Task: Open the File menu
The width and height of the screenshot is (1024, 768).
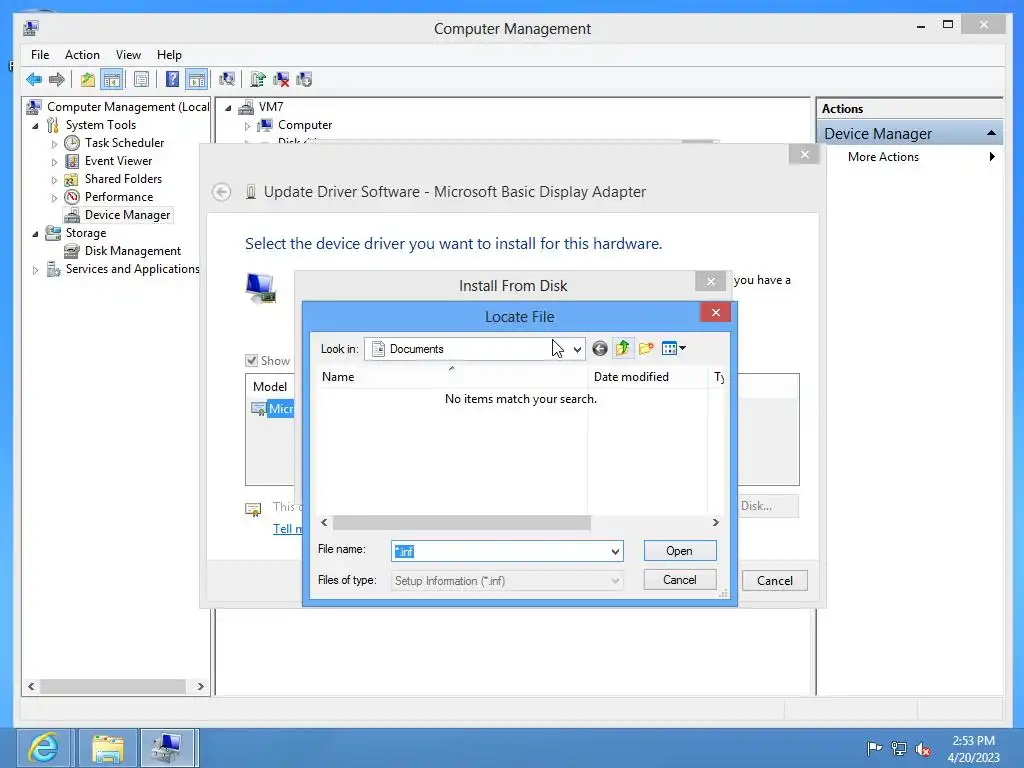Action: pyautogui.click(x=40, y=55)
